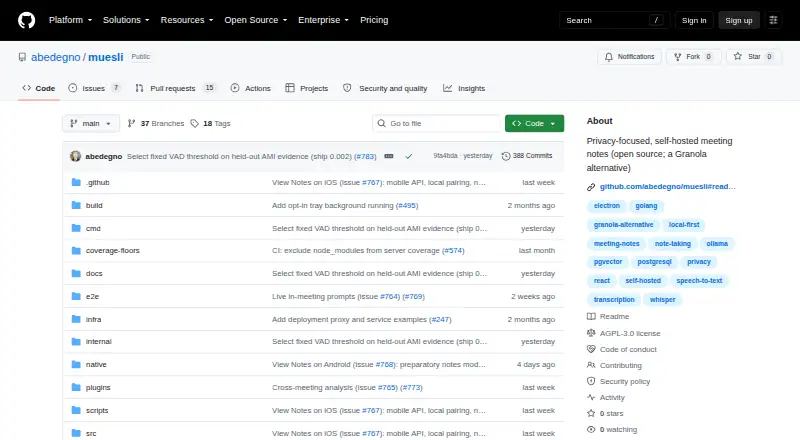The height and width of the screenshot is (440, 800).
Task: Expand commit message ellipsis icon
Action: click(389, 156)
